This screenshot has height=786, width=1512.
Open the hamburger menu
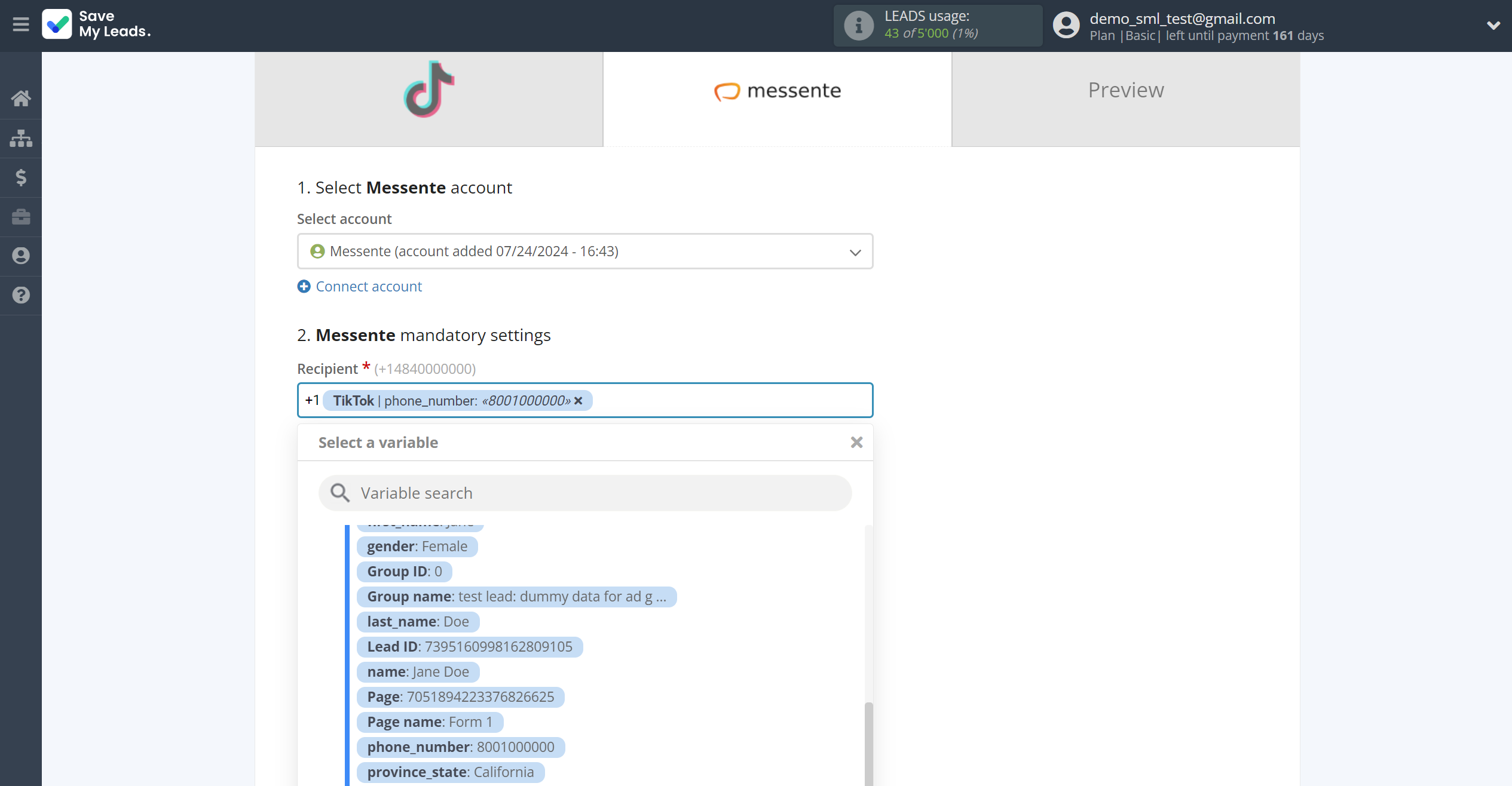click(x=21, y=24)
